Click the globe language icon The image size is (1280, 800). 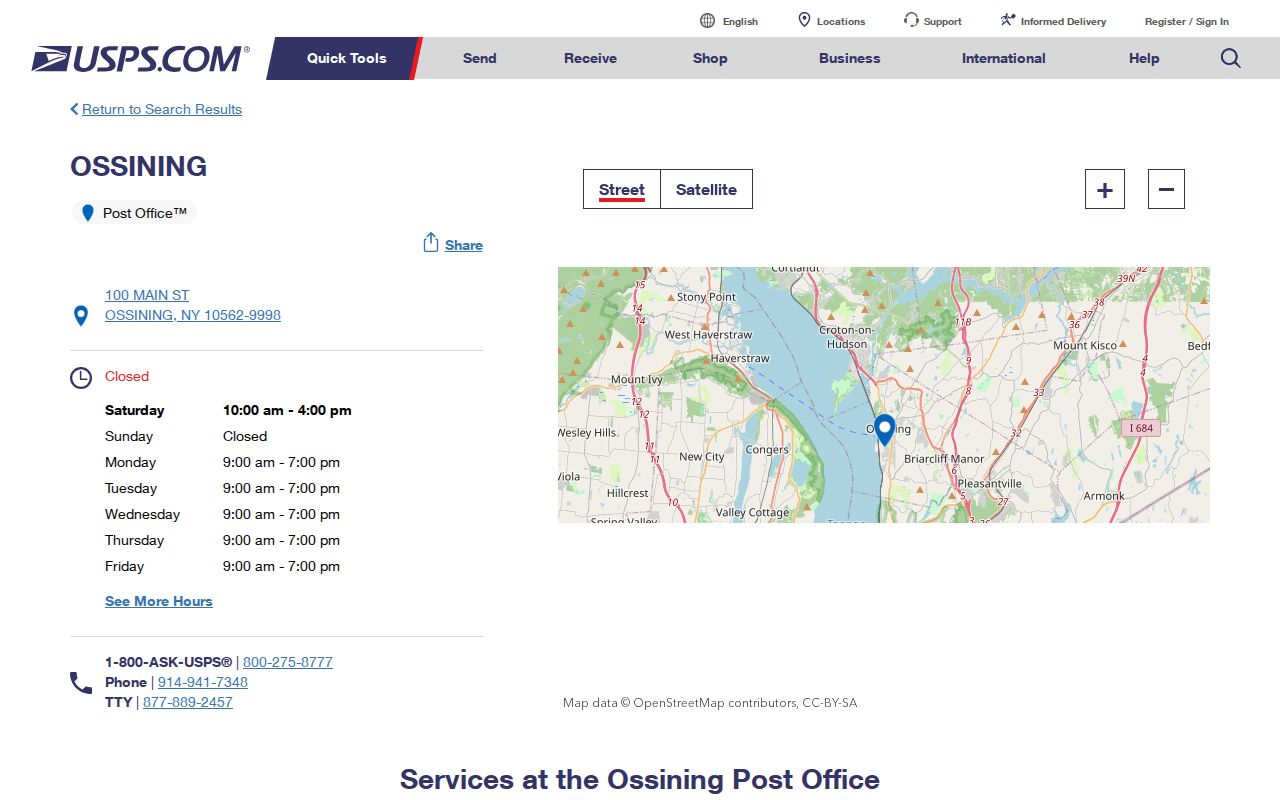pyautogui.click(x=708, y=21)
